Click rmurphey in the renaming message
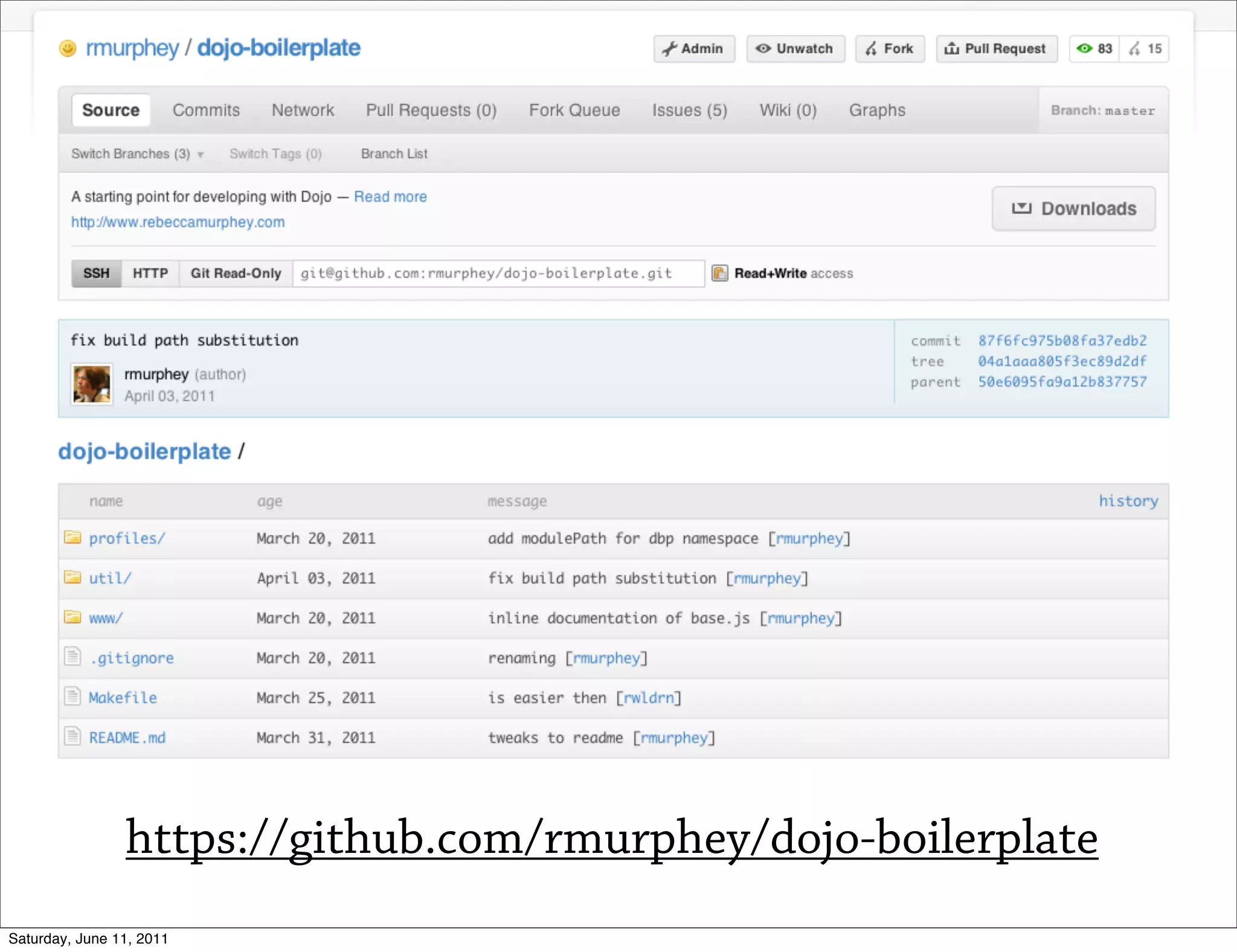This screenshot has height=952, width=1237. click(x=606, y=658)
